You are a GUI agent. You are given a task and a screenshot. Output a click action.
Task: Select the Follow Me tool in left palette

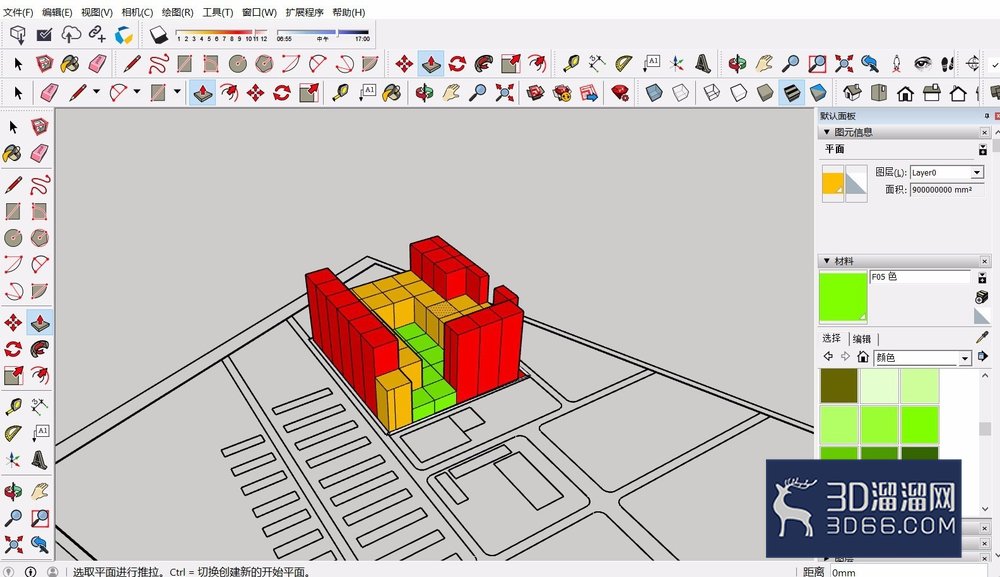[x=40, y=349]
